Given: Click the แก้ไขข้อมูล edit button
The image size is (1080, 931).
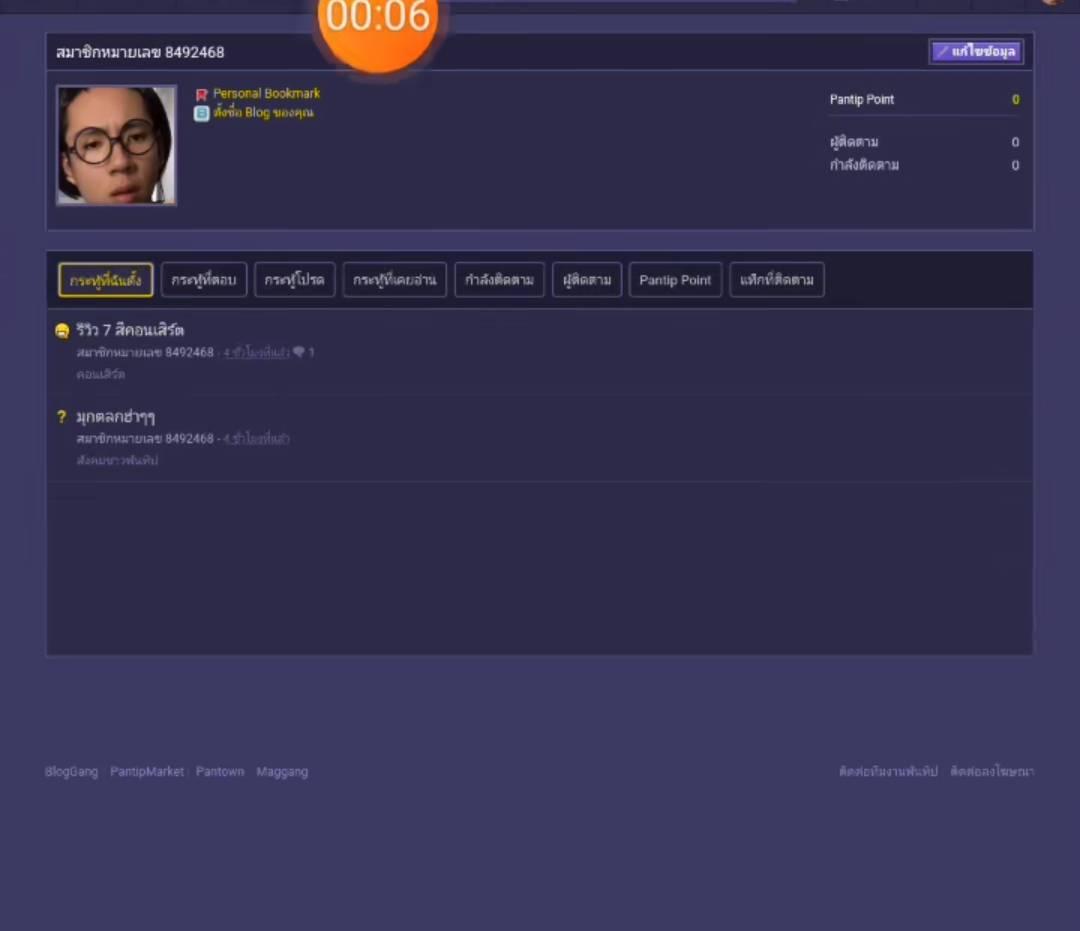Looking at the screenshot, I should coord(976,52).
